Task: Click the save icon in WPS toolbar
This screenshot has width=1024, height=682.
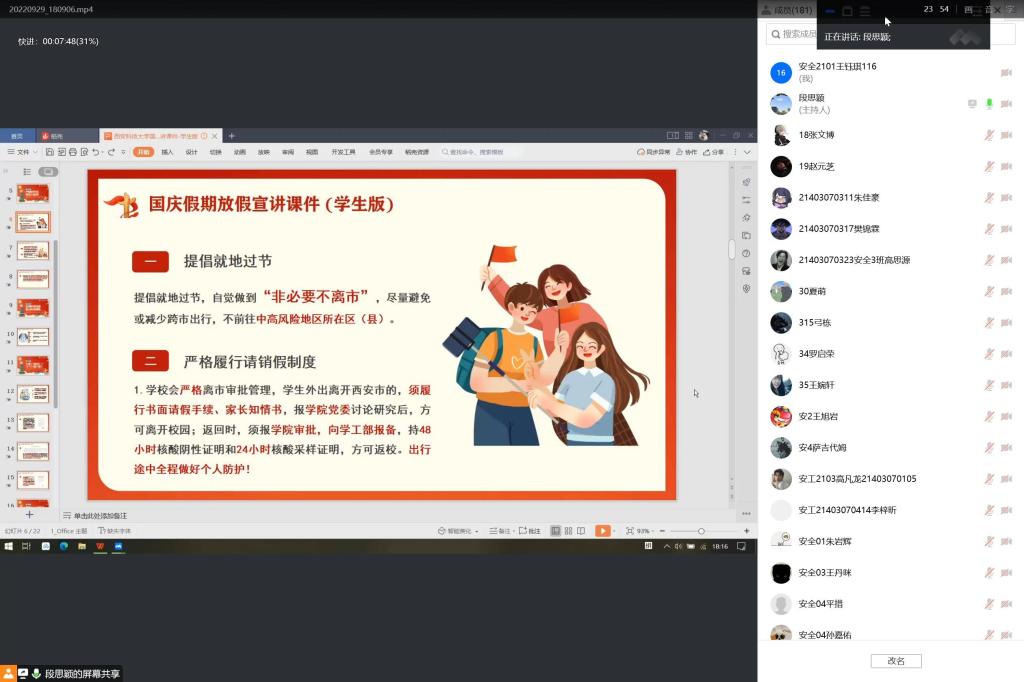Action: coord(50,152)
